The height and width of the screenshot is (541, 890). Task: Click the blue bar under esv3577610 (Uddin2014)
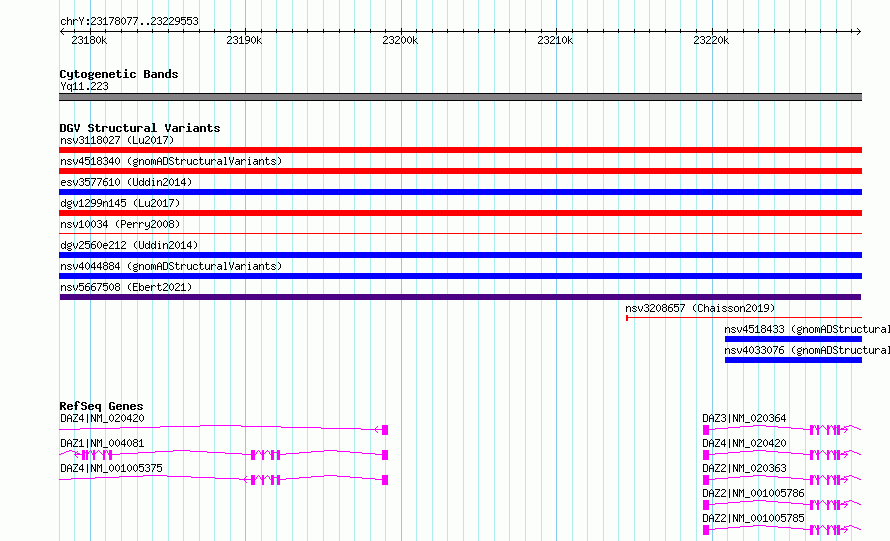pyautogui.click(x=460, y=192)
